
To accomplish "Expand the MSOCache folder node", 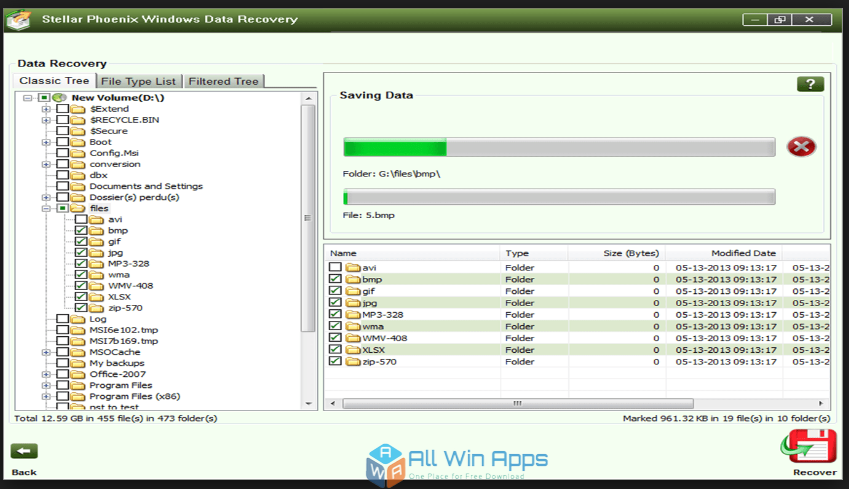I will coord(46,352).
